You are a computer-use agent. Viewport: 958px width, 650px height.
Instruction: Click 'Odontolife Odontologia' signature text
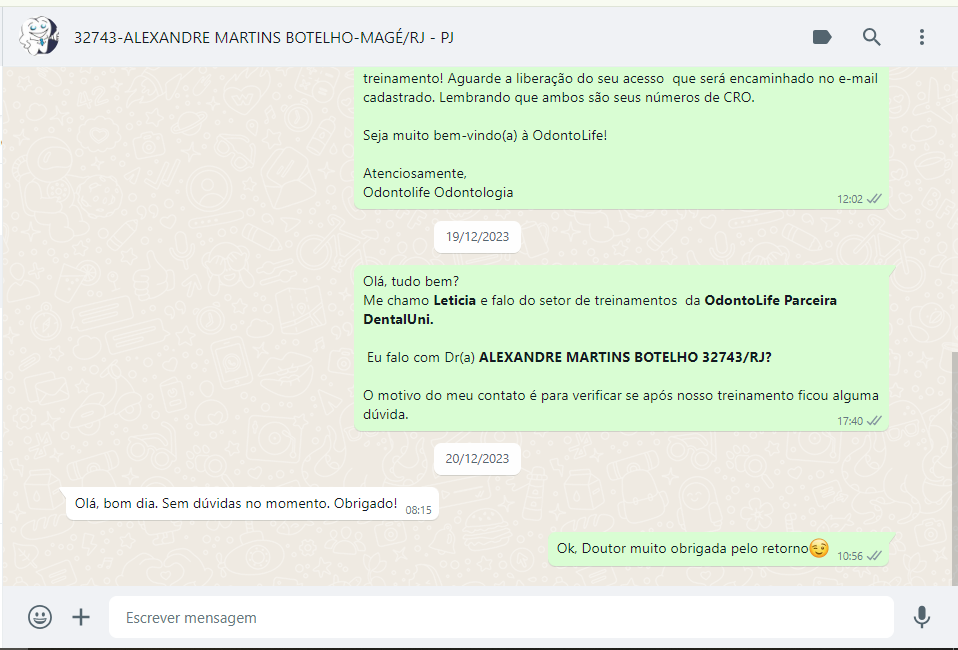[x=438, y=192]
